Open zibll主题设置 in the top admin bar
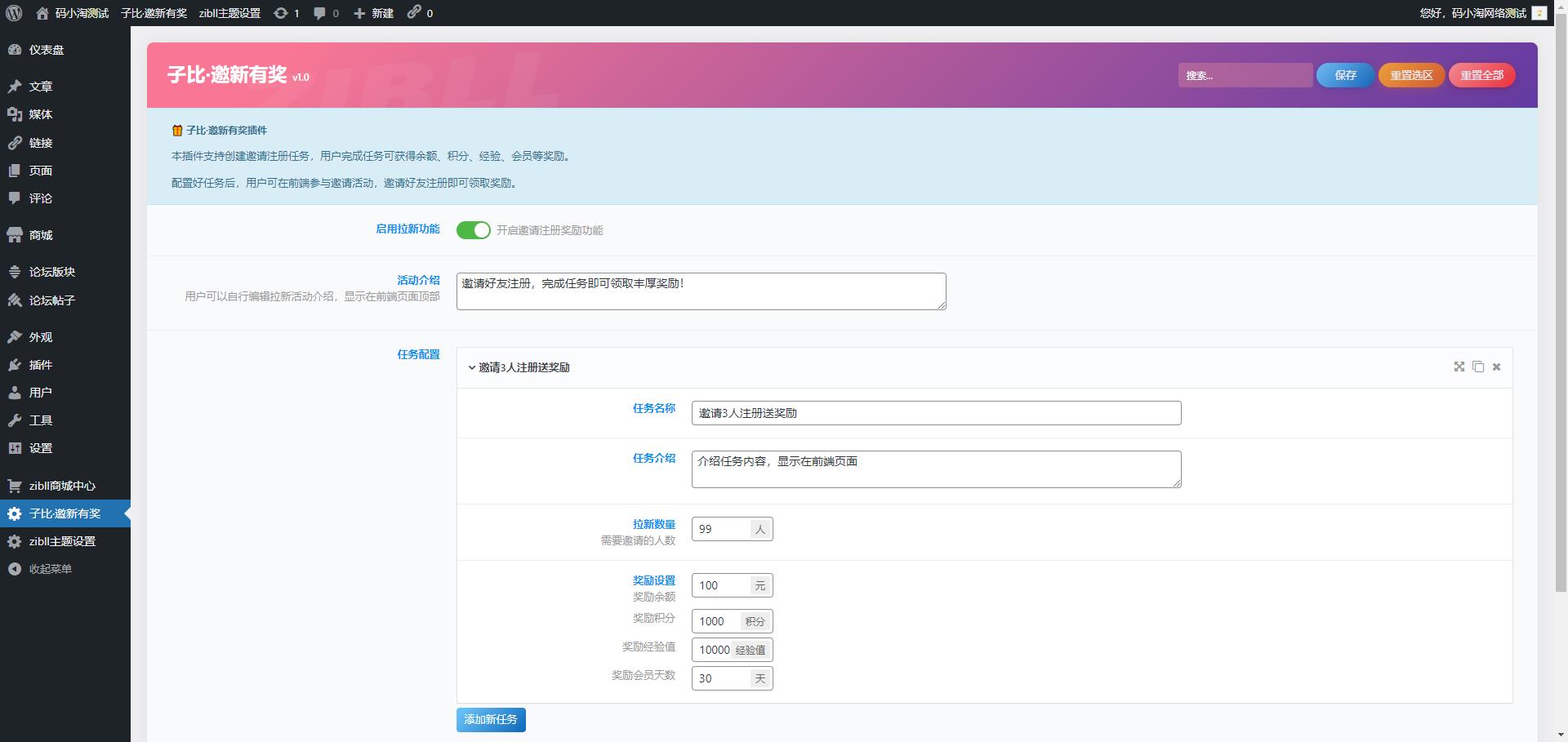The height and width of the screenshot is (742, 1568). (x=229, y=13)
